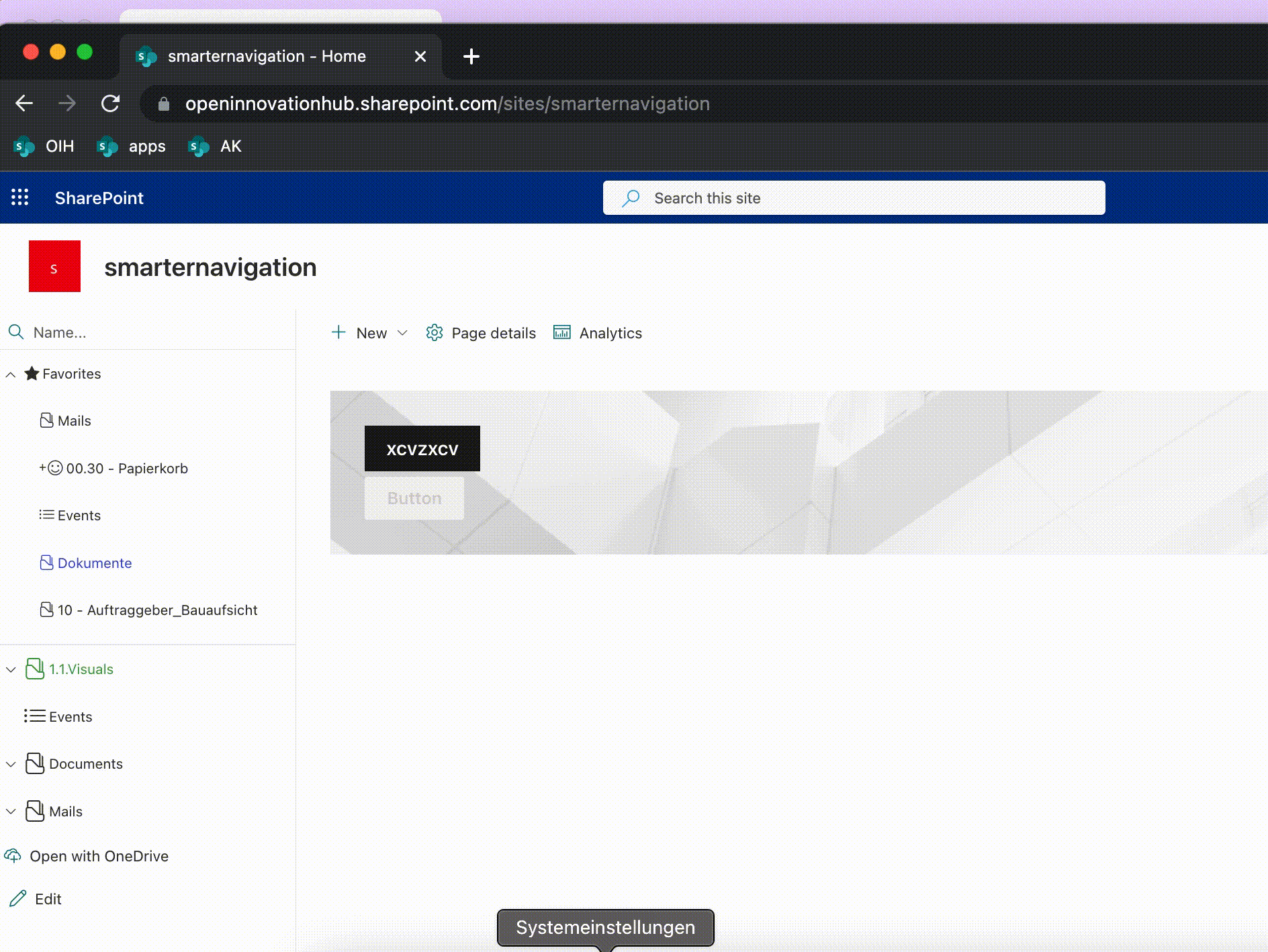
Task: Click the Button element on the page
Action: point(414,497)
